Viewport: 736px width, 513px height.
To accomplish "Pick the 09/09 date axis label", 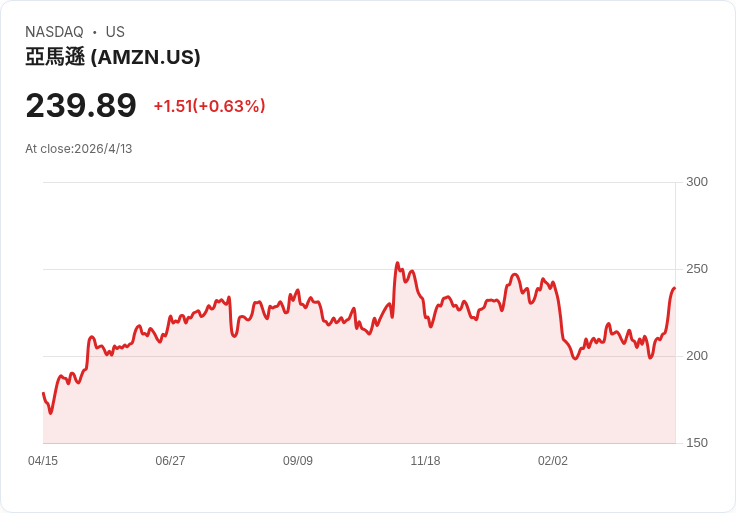I will tap(298, 461).
